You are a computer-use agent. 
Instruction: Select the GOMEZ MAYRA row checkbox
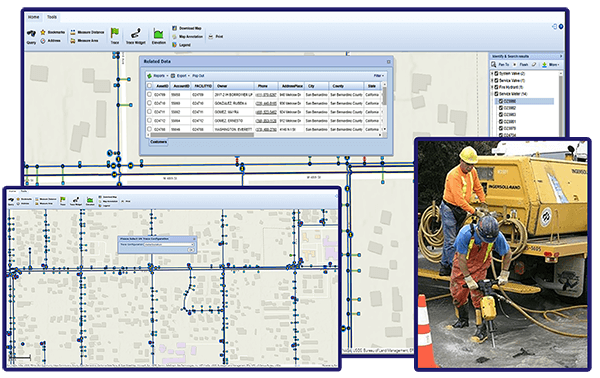pos(149,112)
